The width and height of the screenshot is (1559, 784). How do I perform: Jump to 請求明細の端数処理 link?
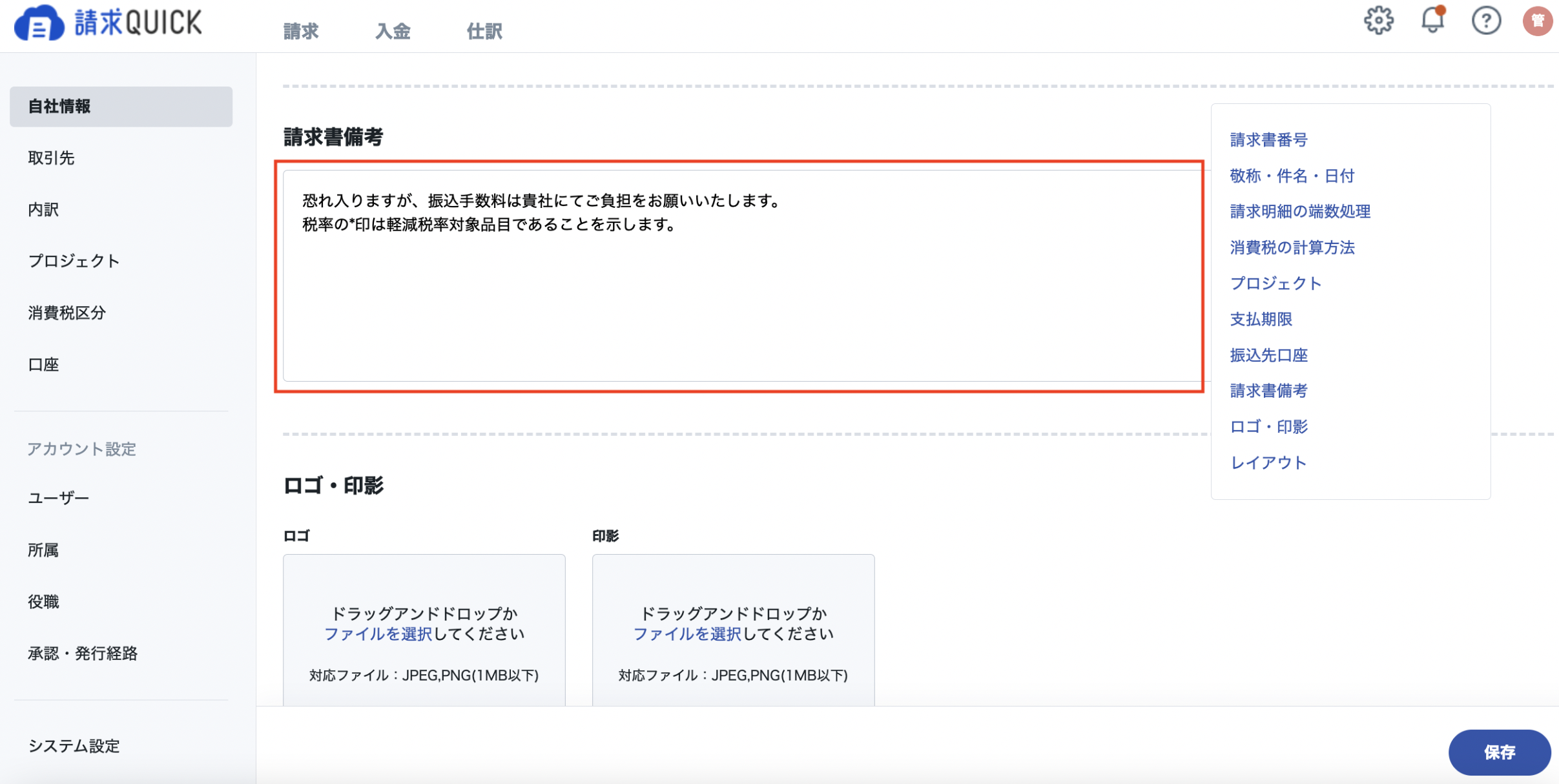click(x=1300, y=212)
